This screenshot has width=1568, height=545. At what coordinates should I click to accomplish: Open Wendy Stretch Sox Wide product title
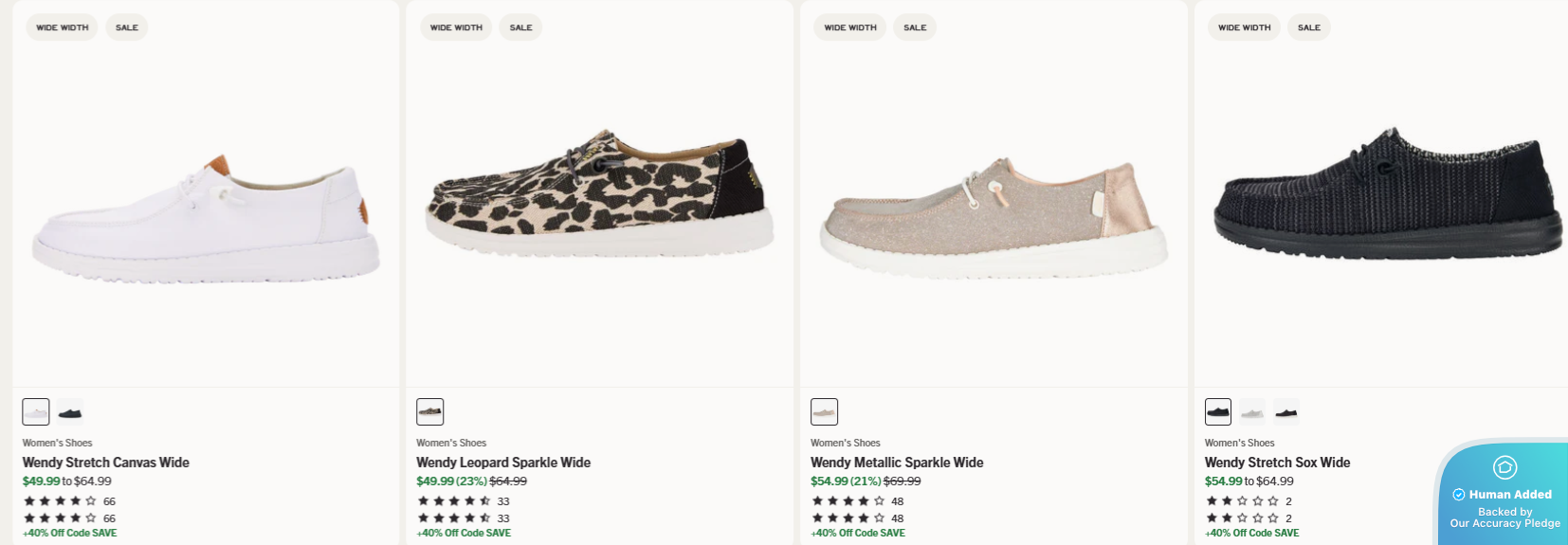coord(1277,463)
